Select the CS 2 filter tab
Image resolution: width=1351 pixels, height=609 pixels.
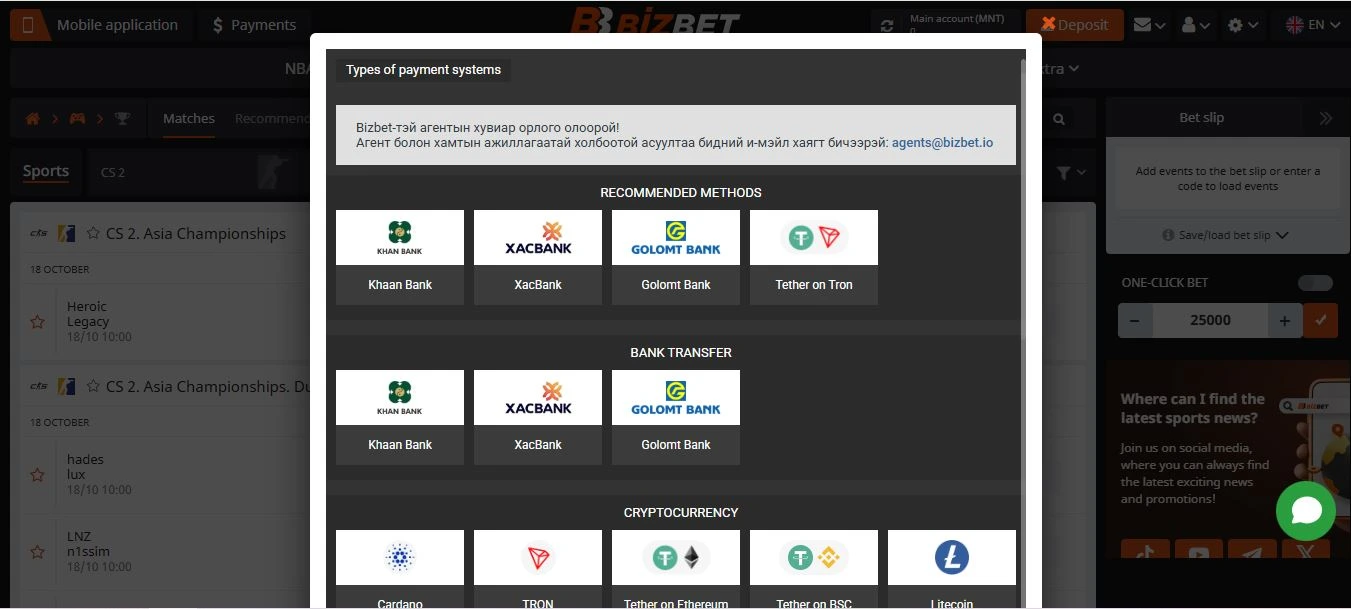pos(113,172)
